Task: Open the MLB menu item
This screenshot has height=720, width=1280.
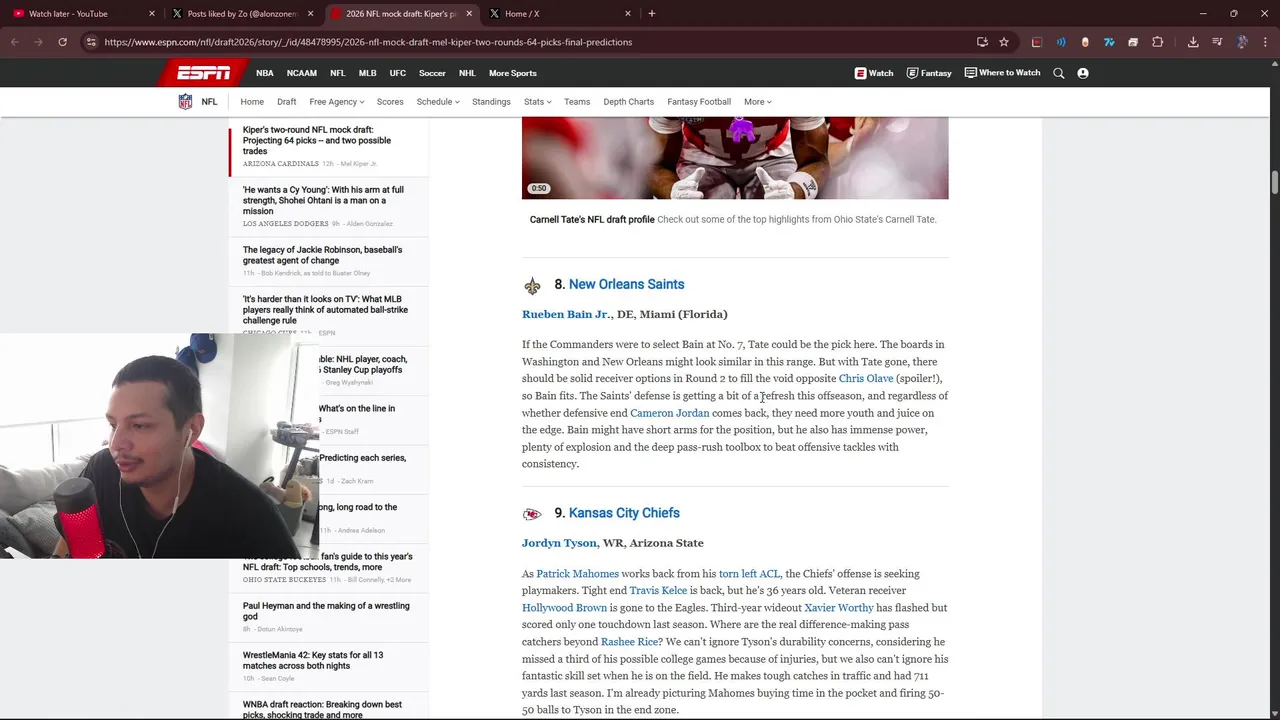Action: click(x=368, y=73)
